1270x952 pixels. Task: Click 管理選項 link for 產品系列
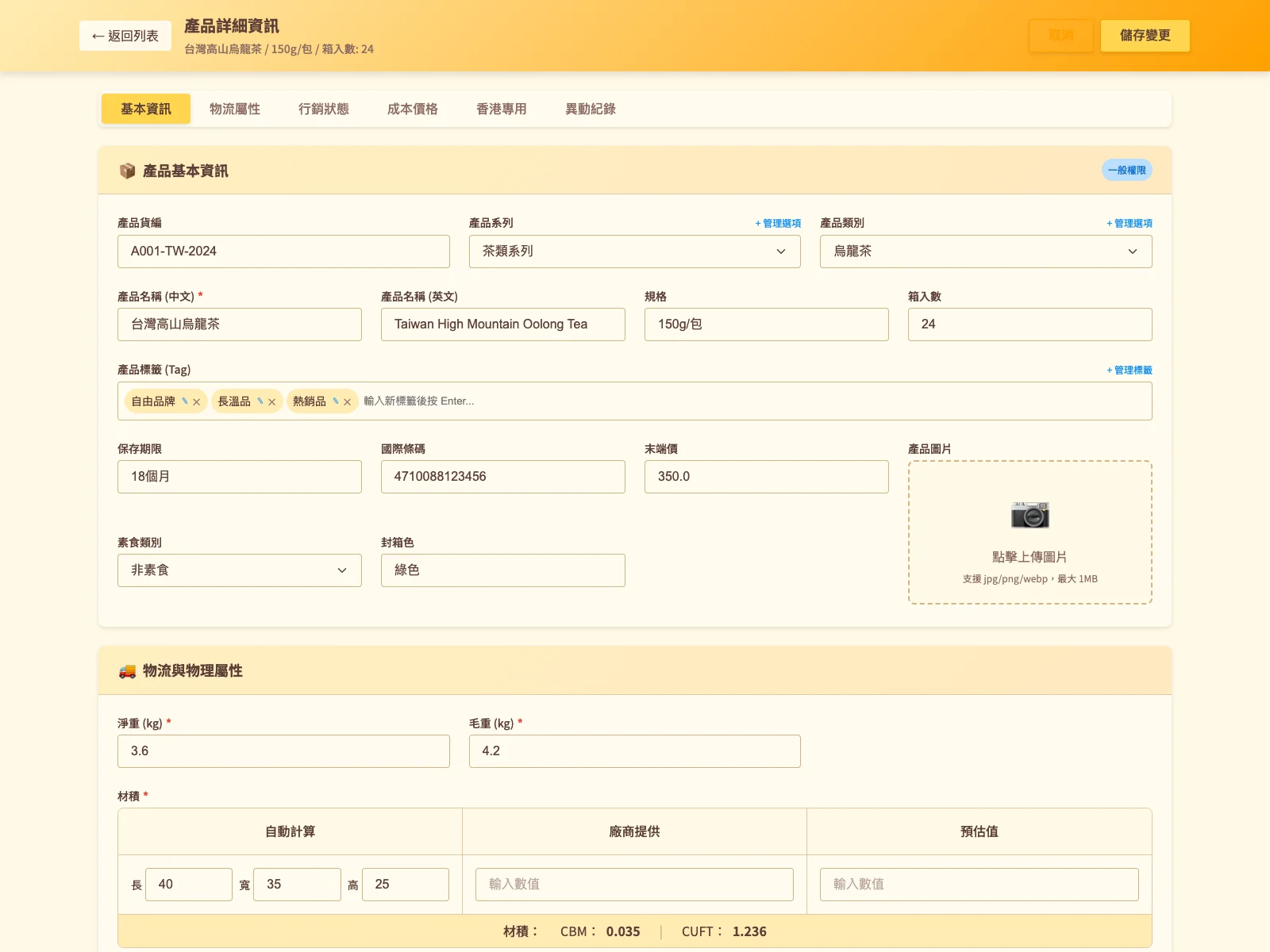pyautogui.click(x=778, y=224)
